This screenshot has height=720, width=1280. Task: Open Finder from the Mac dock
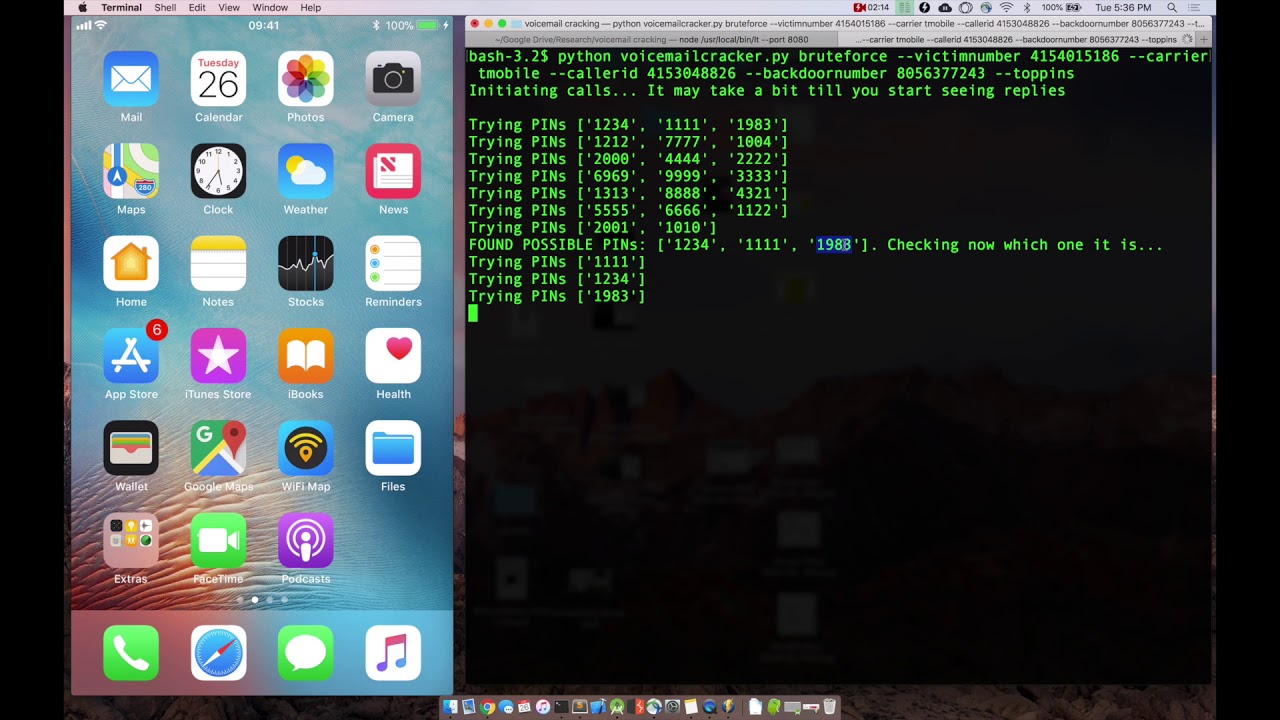click(x=450, y=707)
